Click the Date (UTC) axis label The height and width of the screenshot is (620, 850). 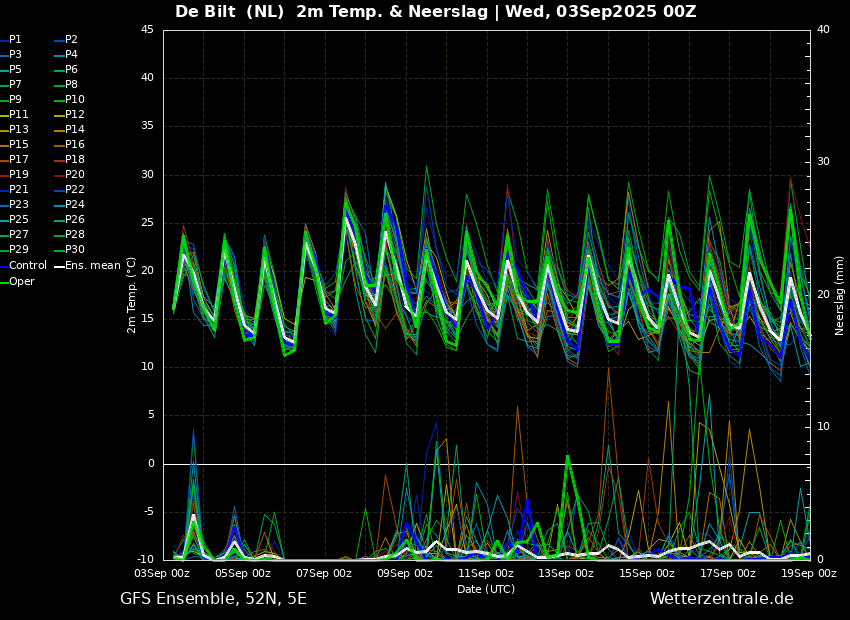click(x=486, y=590)
